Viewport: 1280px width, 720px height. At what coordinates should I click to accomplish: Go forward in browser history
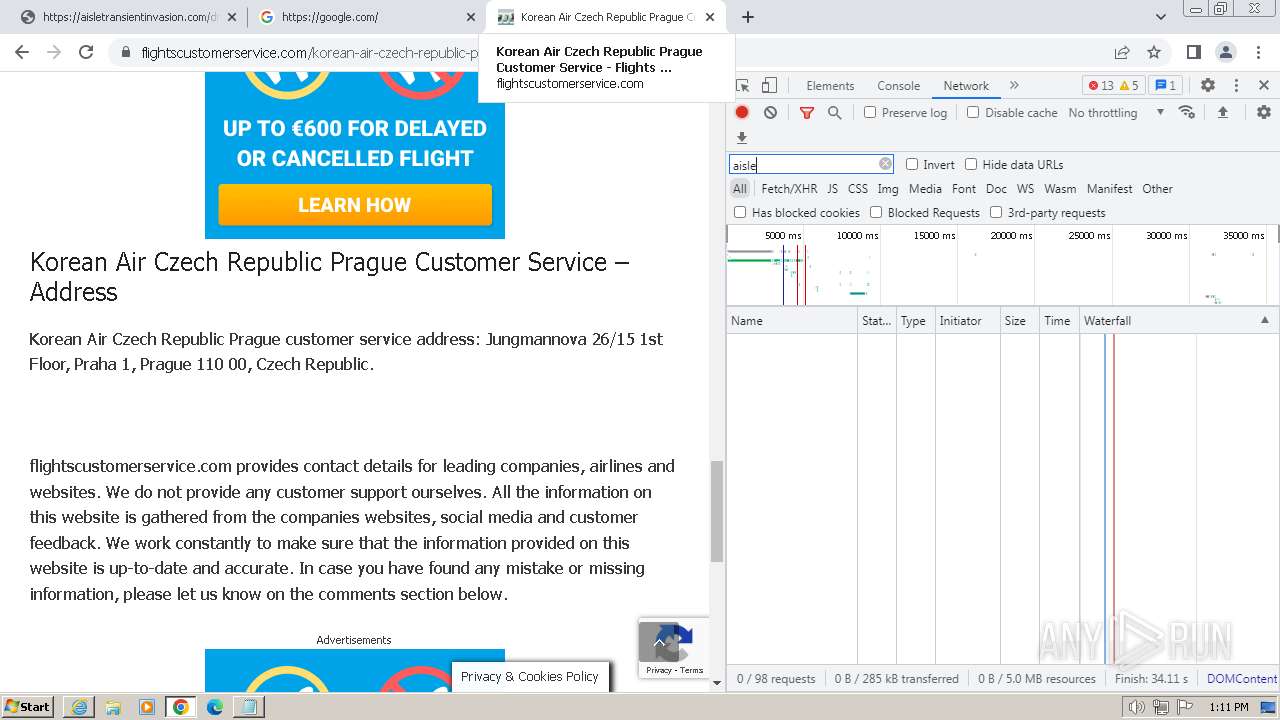tap(54, 52)
